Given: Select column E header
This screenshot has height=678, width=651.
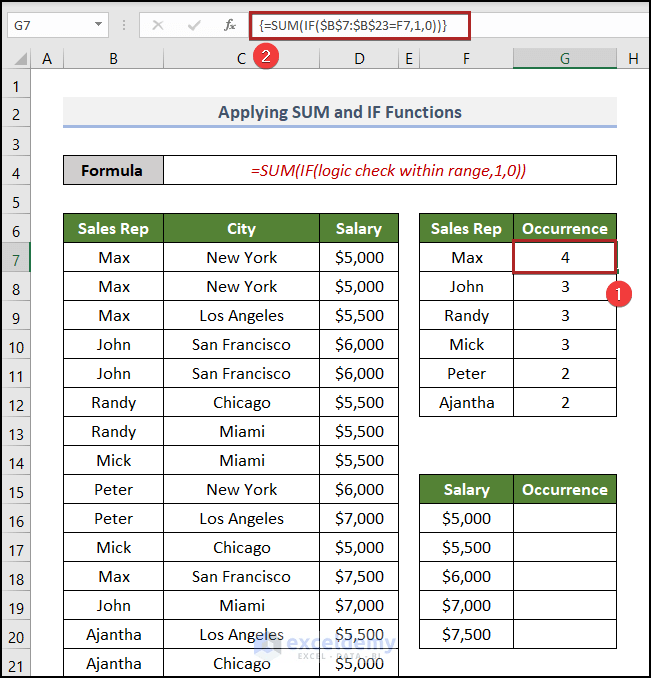Looking at the screenshot, I should coord(408,58).
